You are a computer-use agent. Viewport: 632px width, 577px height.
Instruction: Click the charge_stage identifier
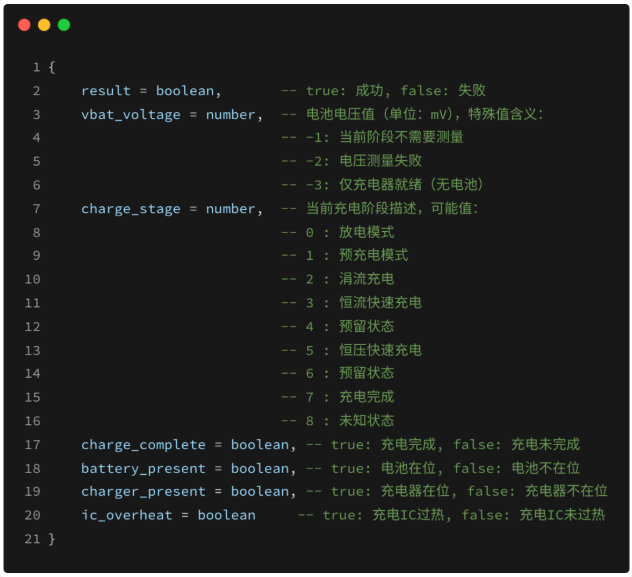[x=131, y=209]
